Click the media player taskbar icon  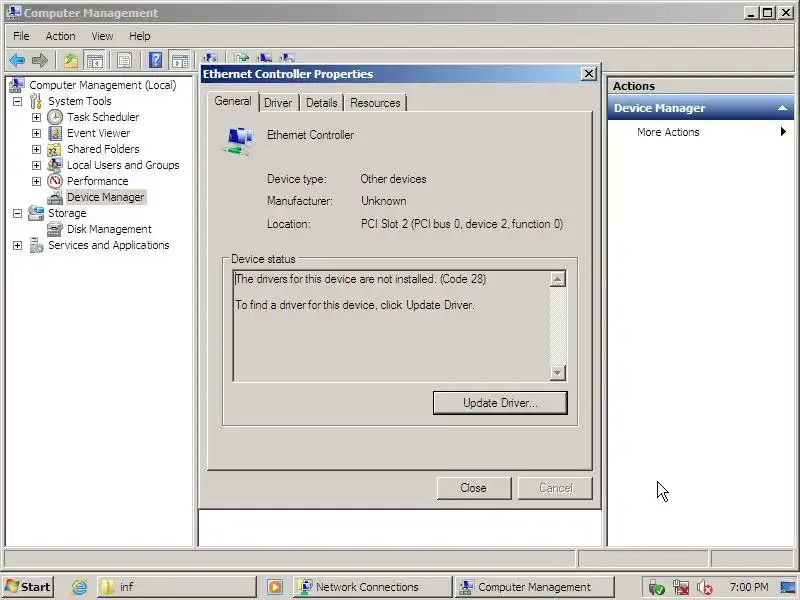274,587
